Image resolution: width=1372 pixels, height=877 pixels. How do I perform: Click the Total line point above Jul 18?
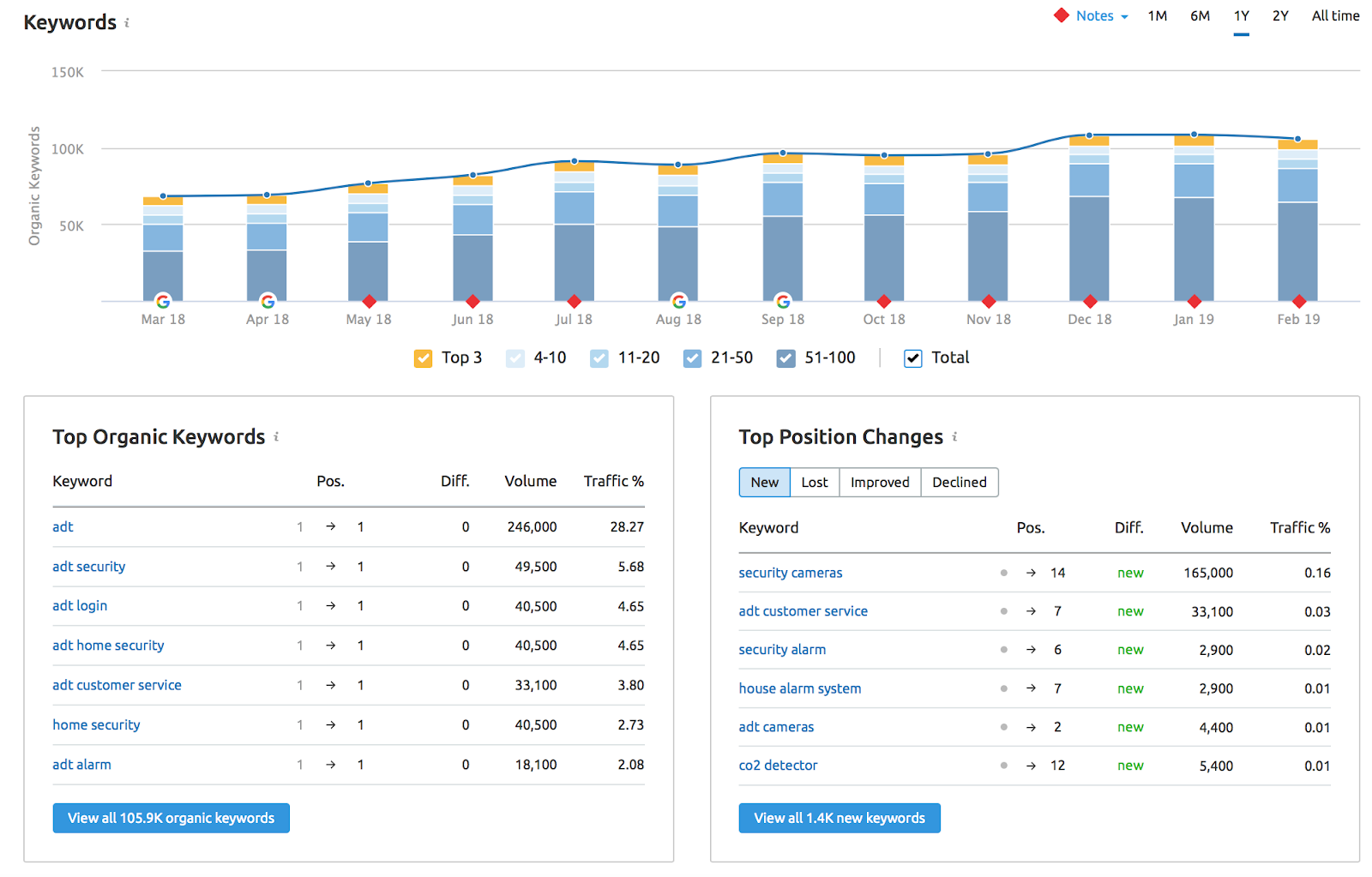(x=575, y=161)
